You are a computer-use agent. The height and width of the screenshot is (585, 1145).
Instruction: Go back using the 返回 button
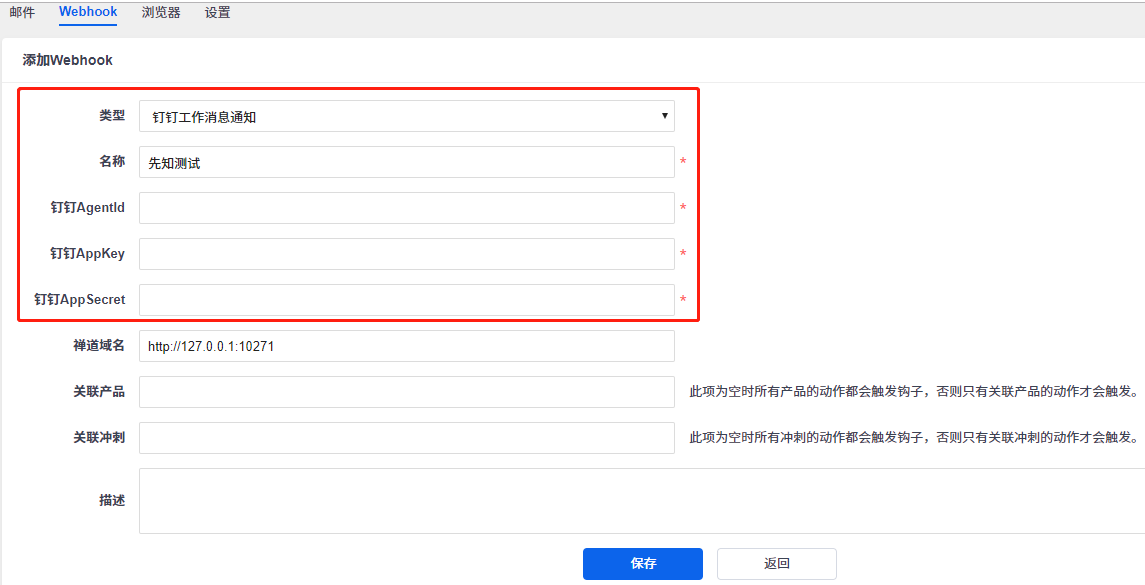click(x=777, y=564)
